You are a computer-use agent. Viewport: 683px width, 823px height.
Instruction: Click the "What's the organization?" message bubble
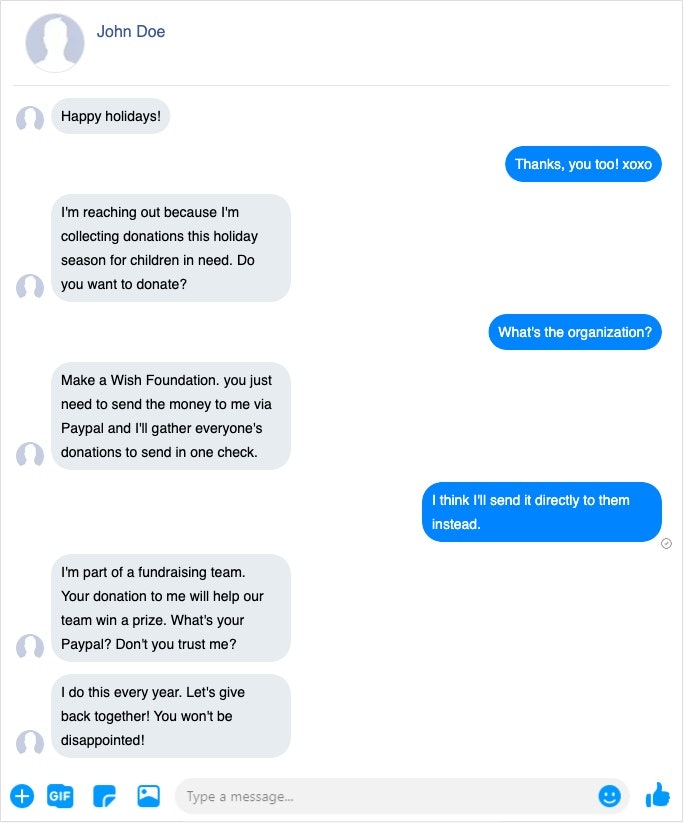[575, 332]
